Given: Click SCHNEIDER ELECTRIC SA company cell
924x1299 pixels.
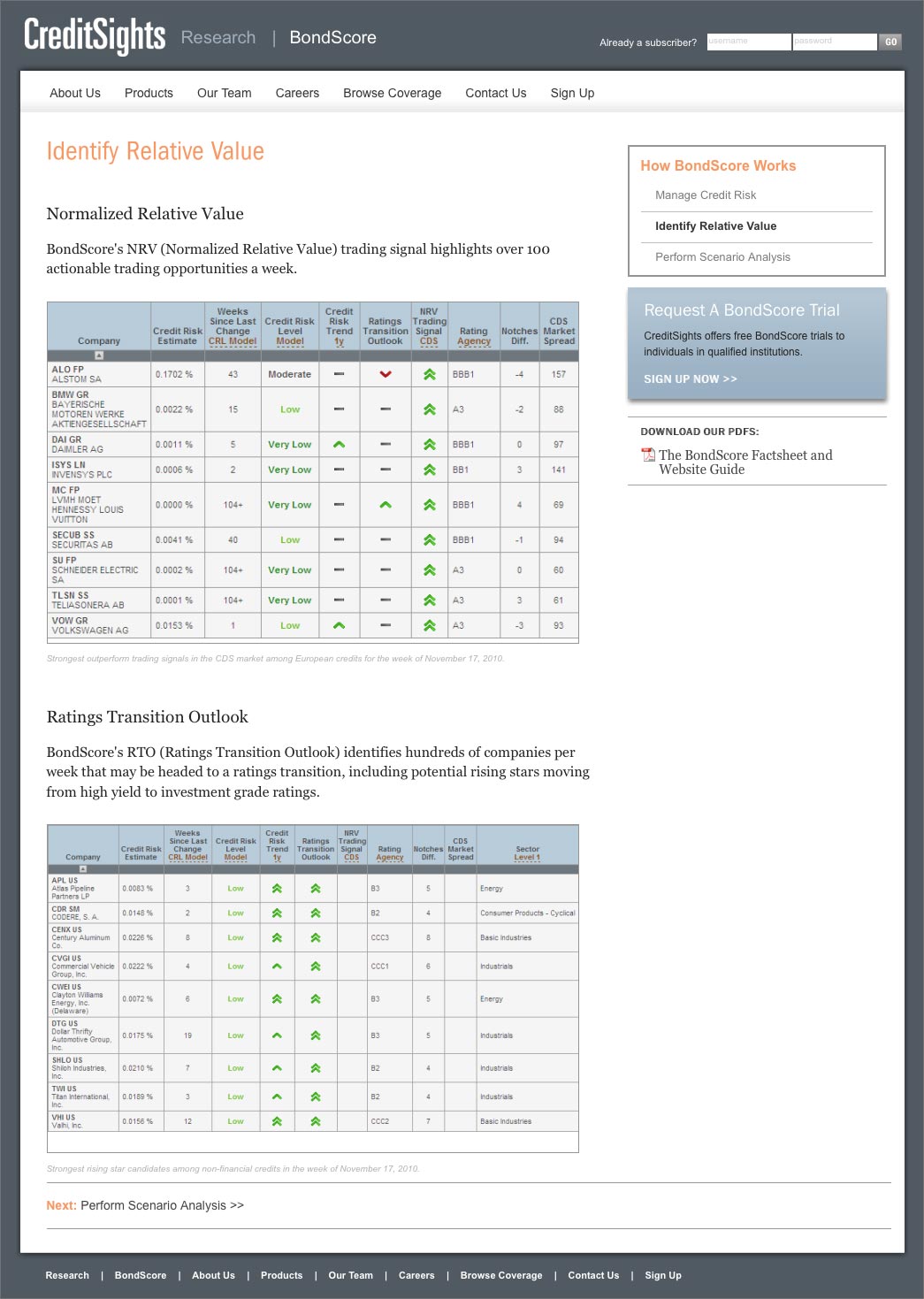Looking at the screenshot, I should pos(99,570).
